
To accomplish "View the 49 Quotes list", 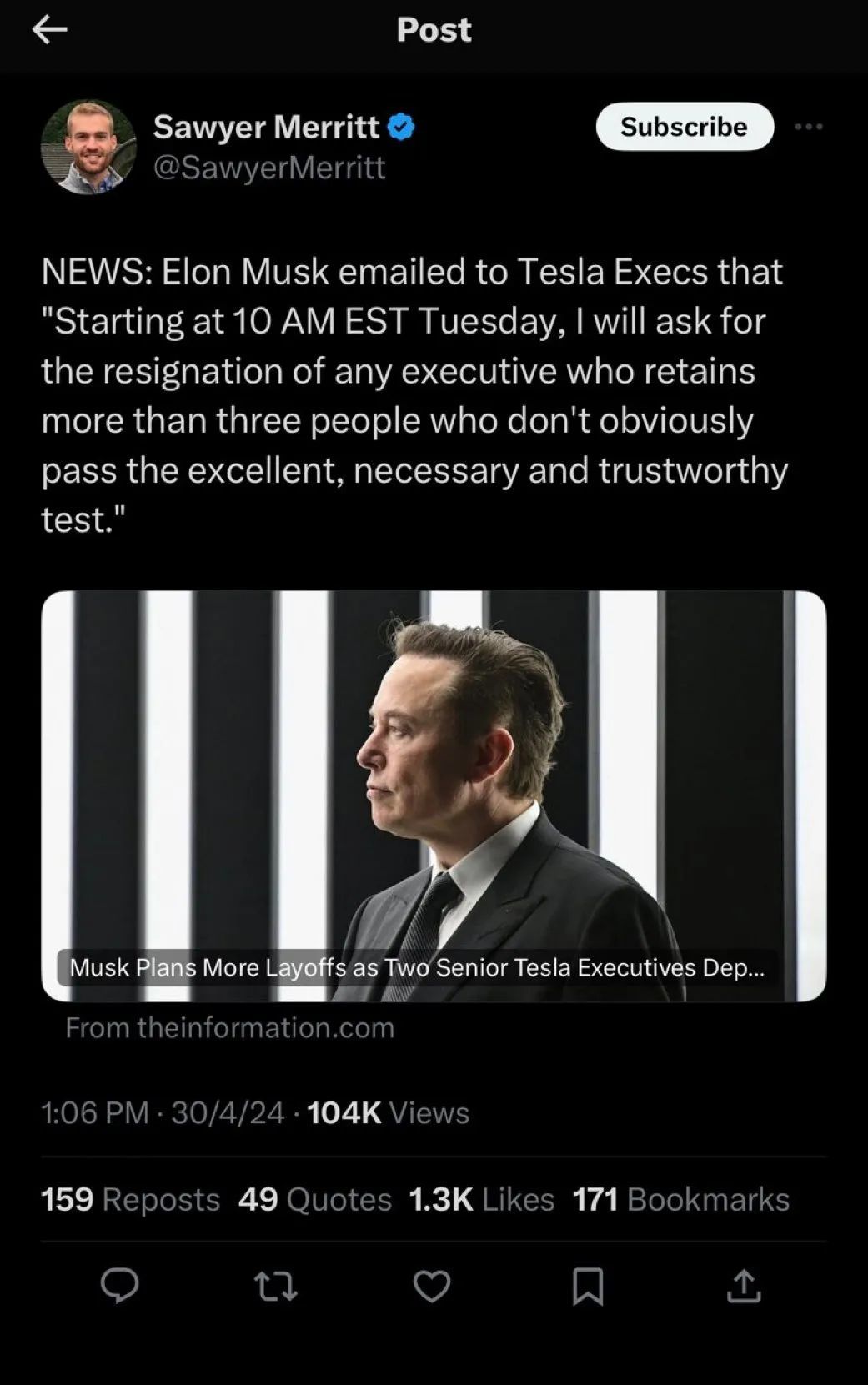I will click(314, 1199).
